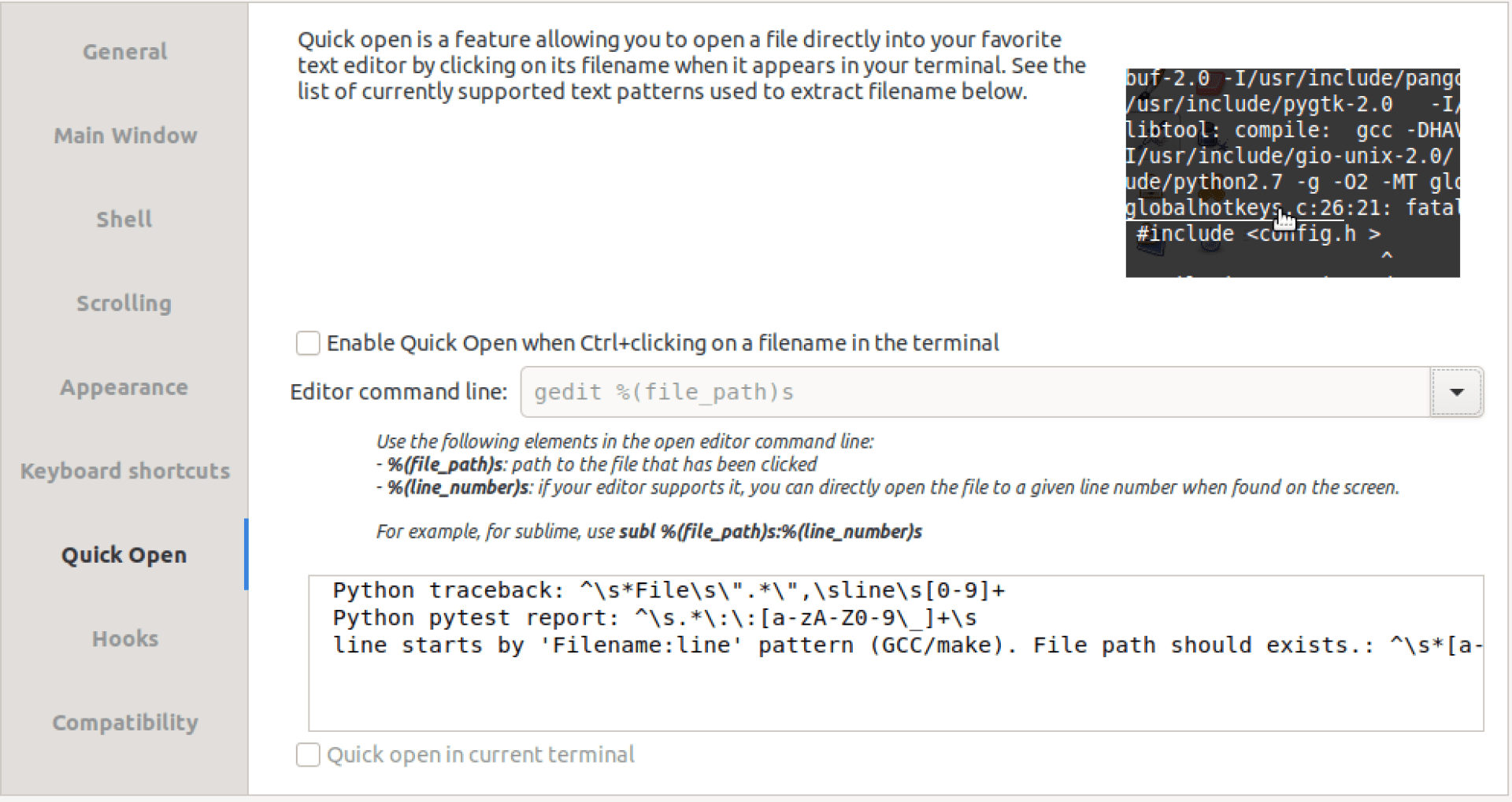The image size is (1512, 802).
Task: Click the terminal screenshot preview image
Action: click(x=1291, y=173)
